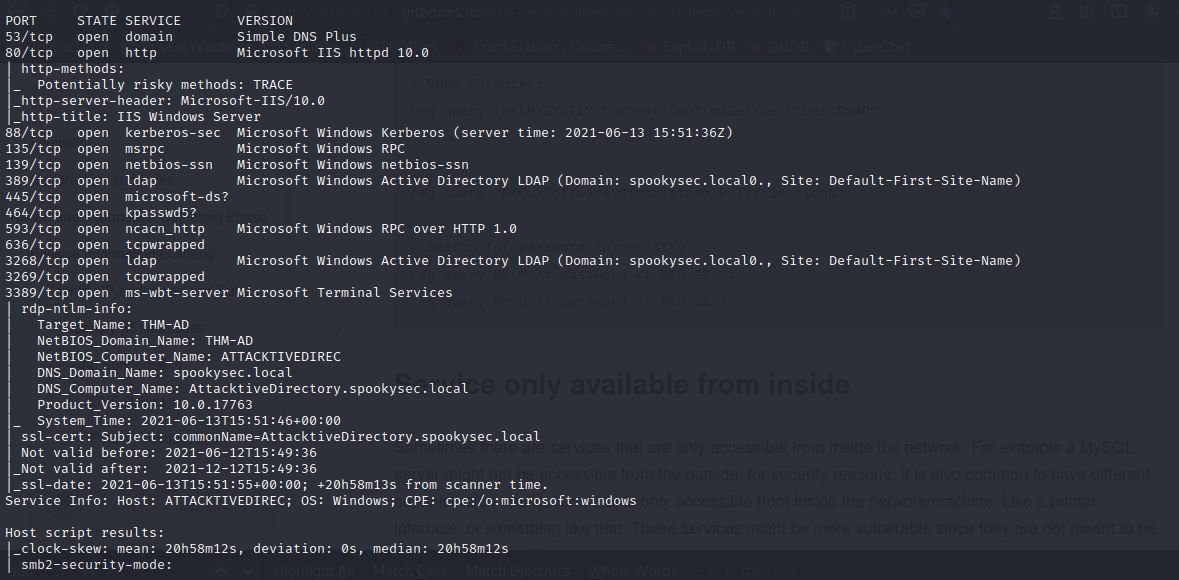This screenshot has height=580, width=1179.
Task: Click 'Potentially risky methods: TRACE' line
Action: click(165, 85)
